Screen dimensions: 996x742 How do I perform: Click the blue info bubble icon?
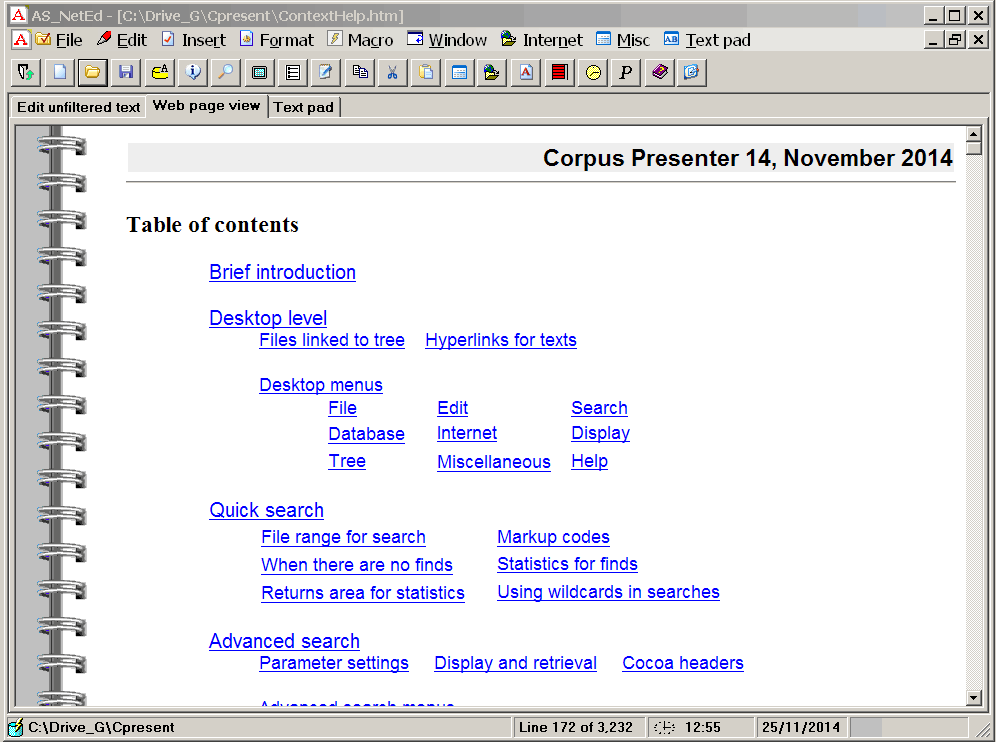coord(193,72)
